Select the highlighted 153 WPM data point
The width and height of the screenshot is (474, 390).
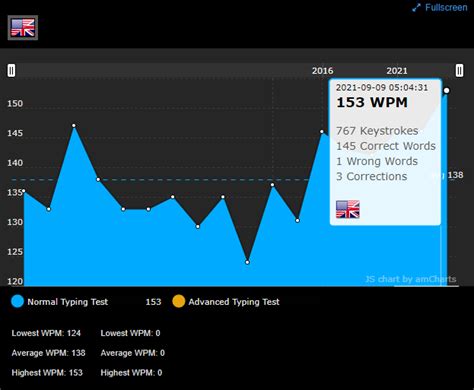[x=447, y=91]
